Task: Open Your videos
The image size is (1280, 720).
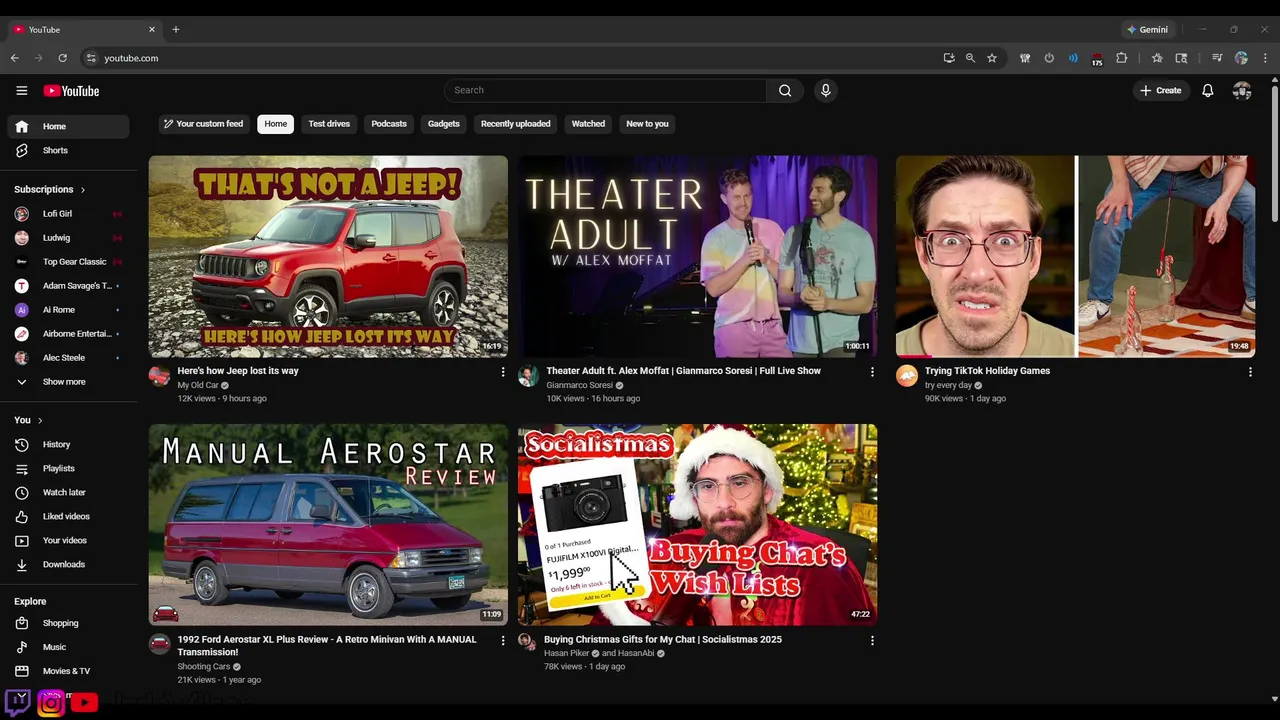Action: pos(68,540)
